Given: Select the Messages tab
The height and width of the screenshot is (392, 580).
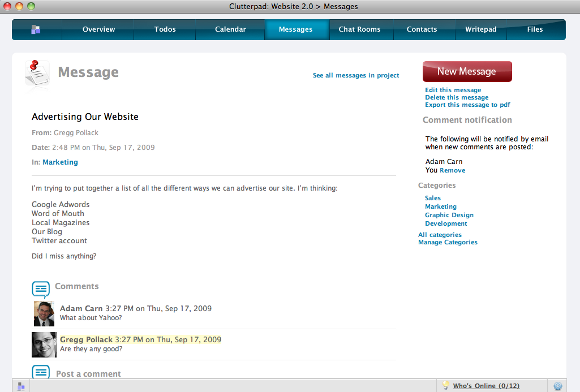Looking at the screenshot, I should click(x=296, y=29).
